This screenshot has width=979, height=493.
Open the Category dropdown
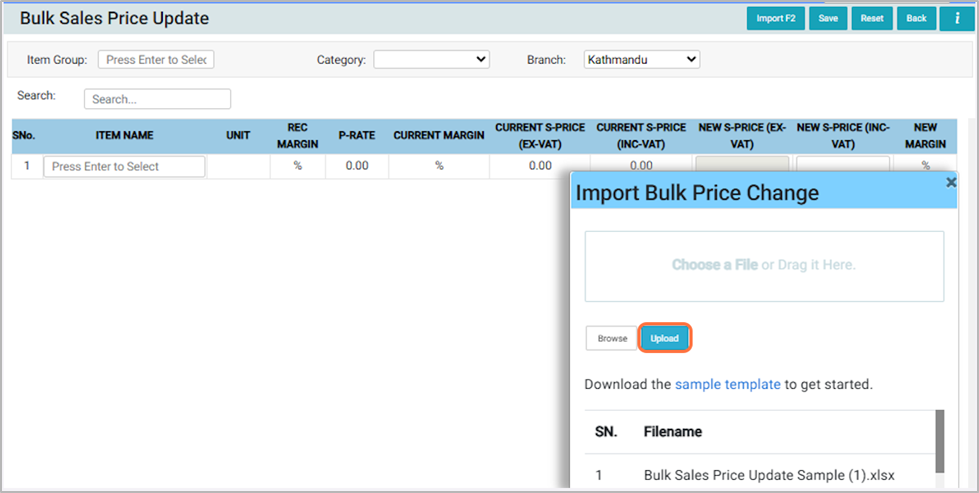tap(431, 60)
